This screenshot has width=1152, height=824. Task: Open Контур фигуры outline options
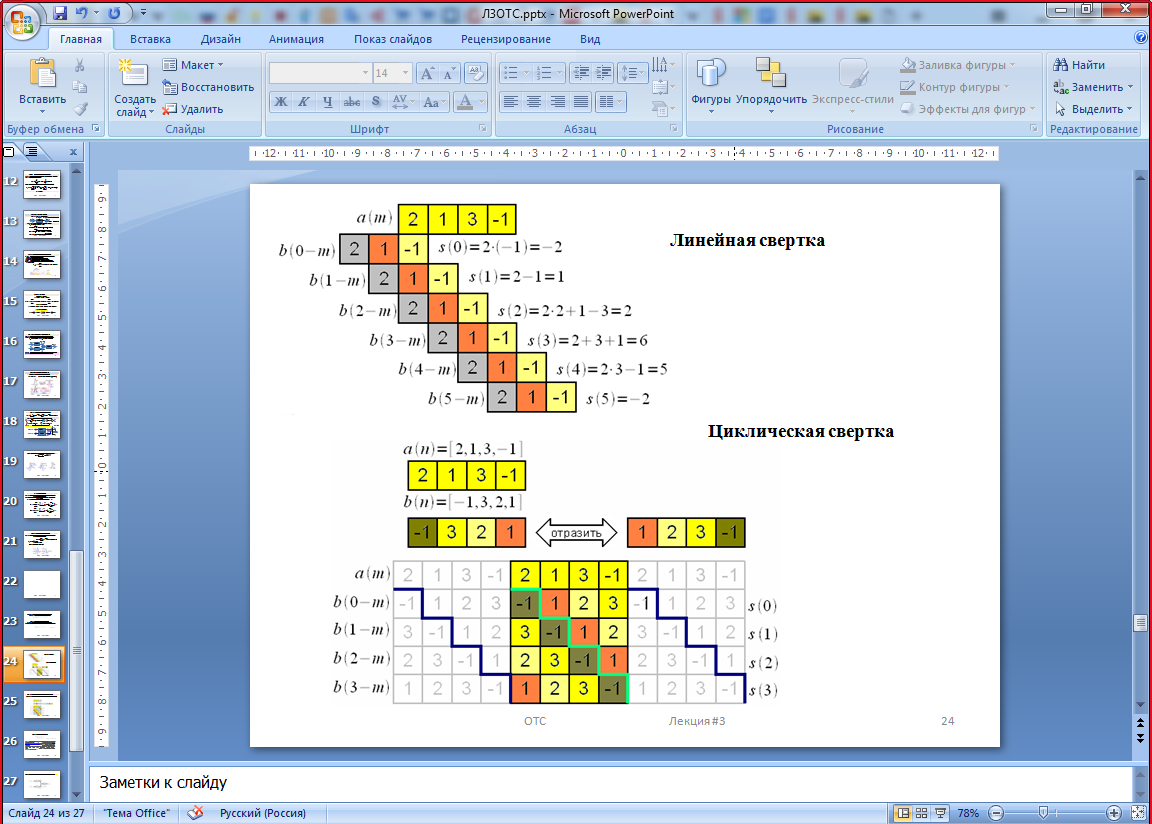tap(954, 87)
